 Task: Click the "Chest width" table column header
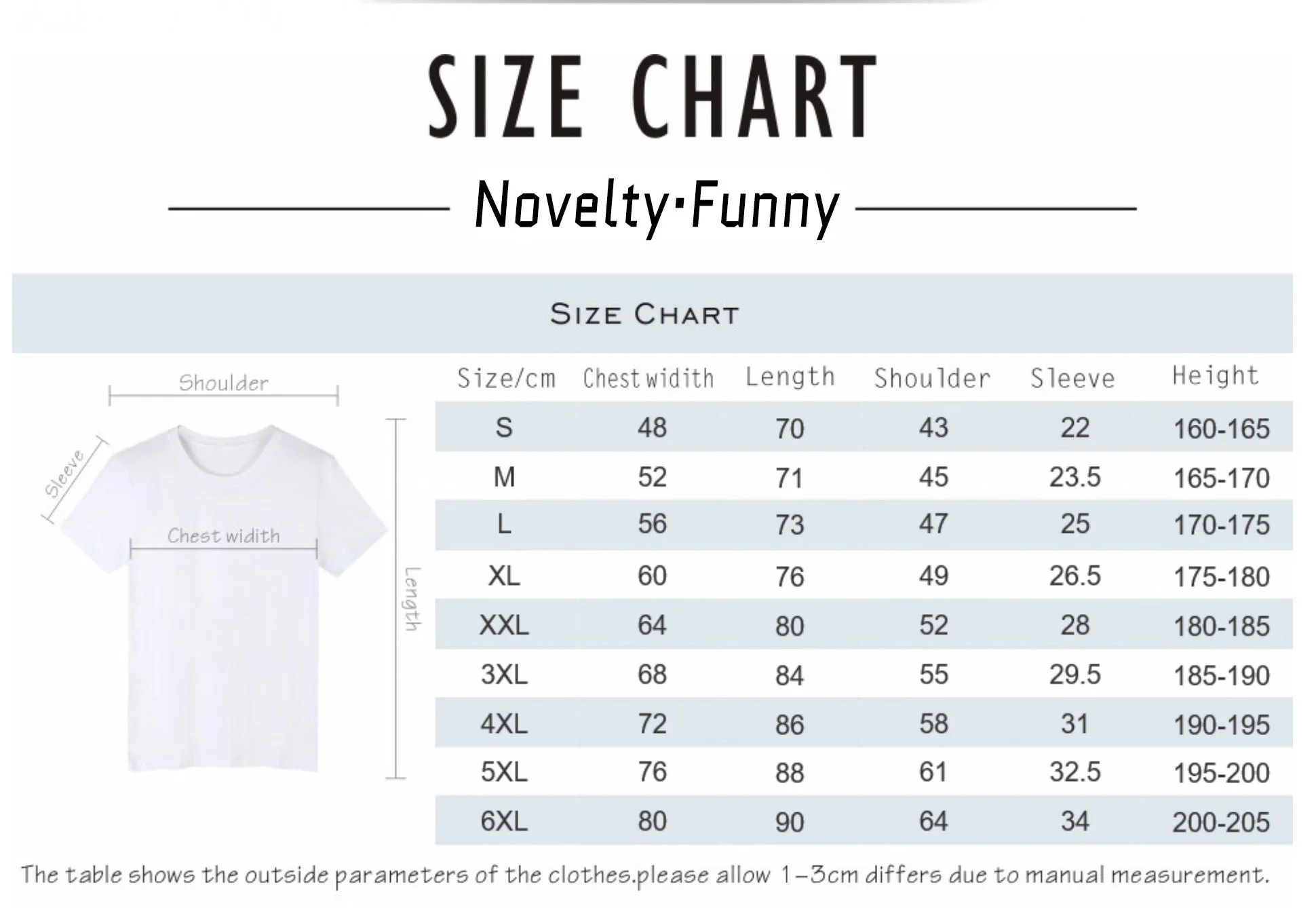pyautogui.click(x=648, y=378)
